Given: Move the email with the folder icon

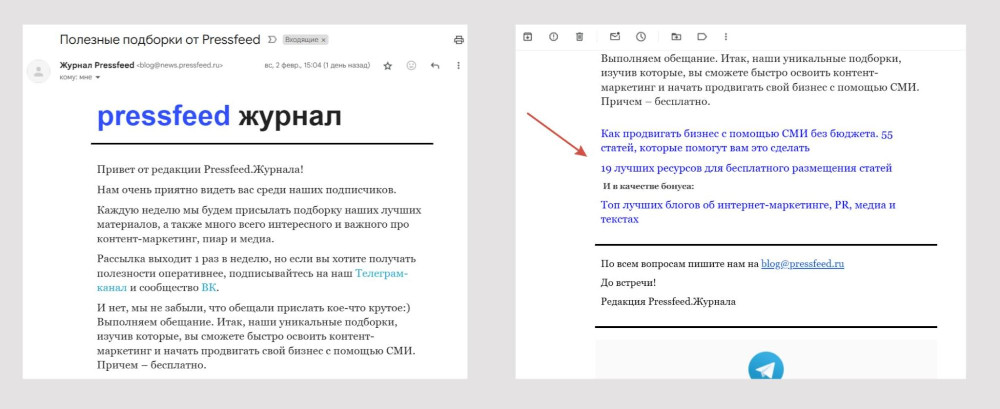Looking at the screenshot, I should [x=676, y=36].
